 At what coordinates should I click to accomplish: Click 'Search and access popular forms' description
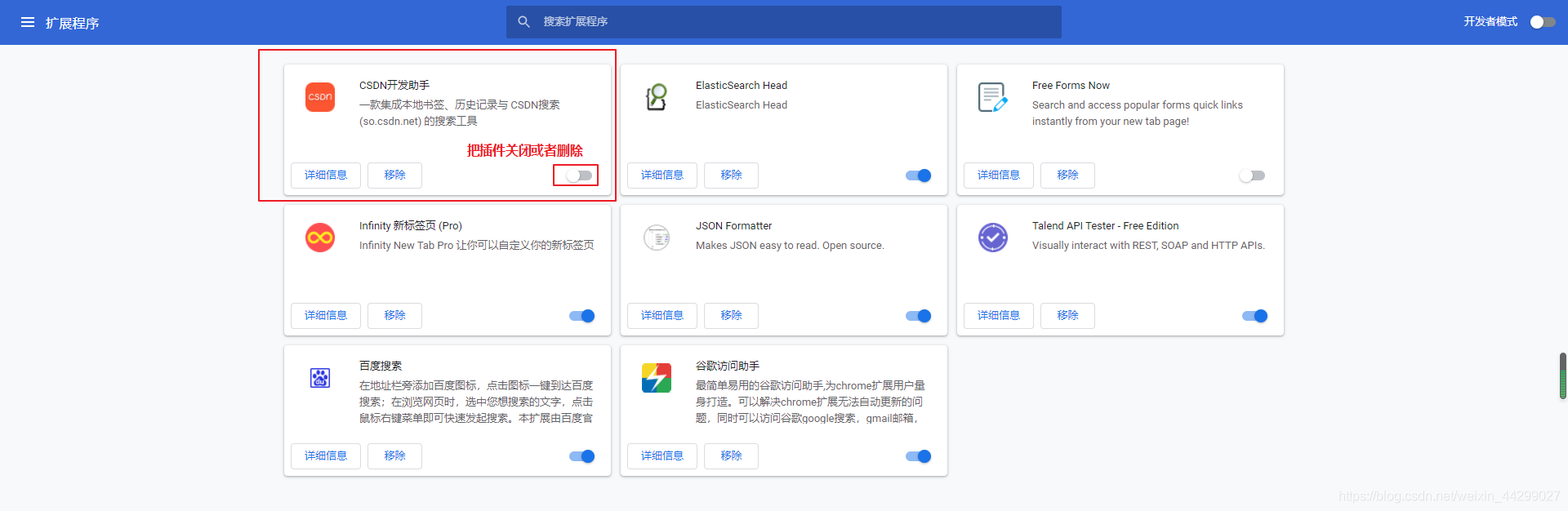tap(1138, 113)
